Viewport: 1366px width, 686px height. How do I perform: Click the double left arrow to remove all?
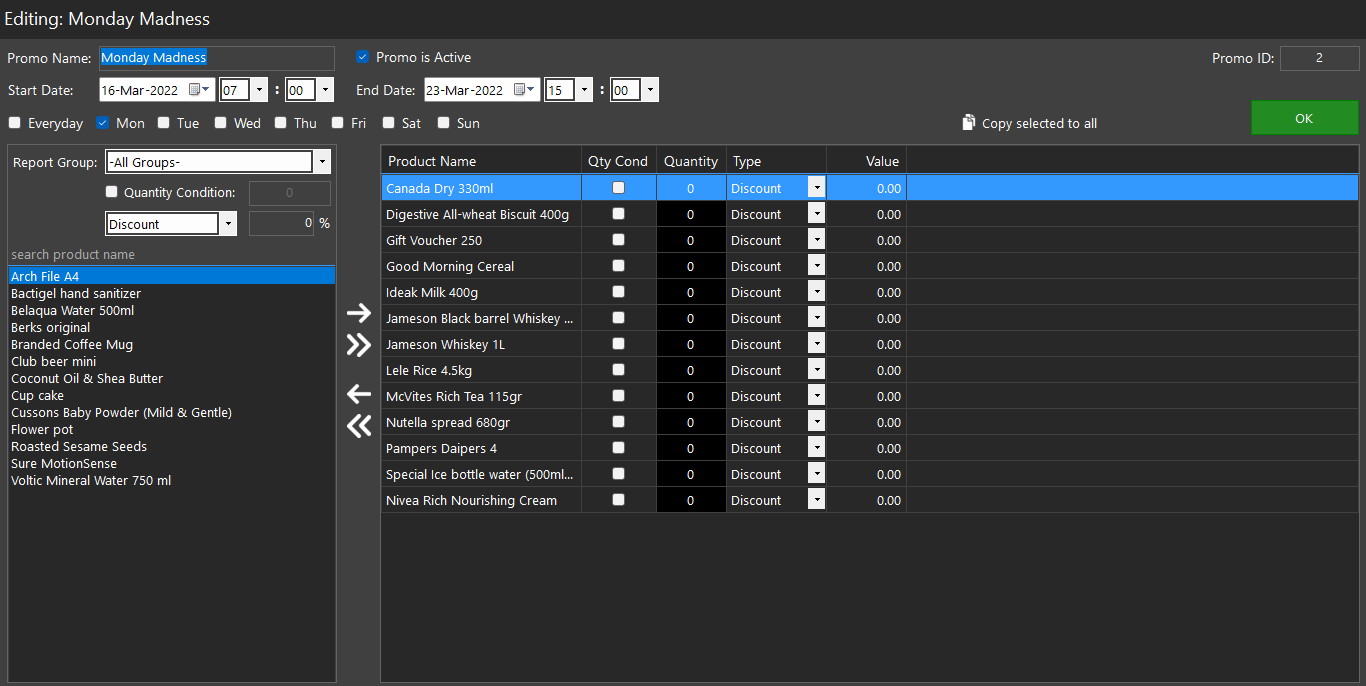(358, 426)
